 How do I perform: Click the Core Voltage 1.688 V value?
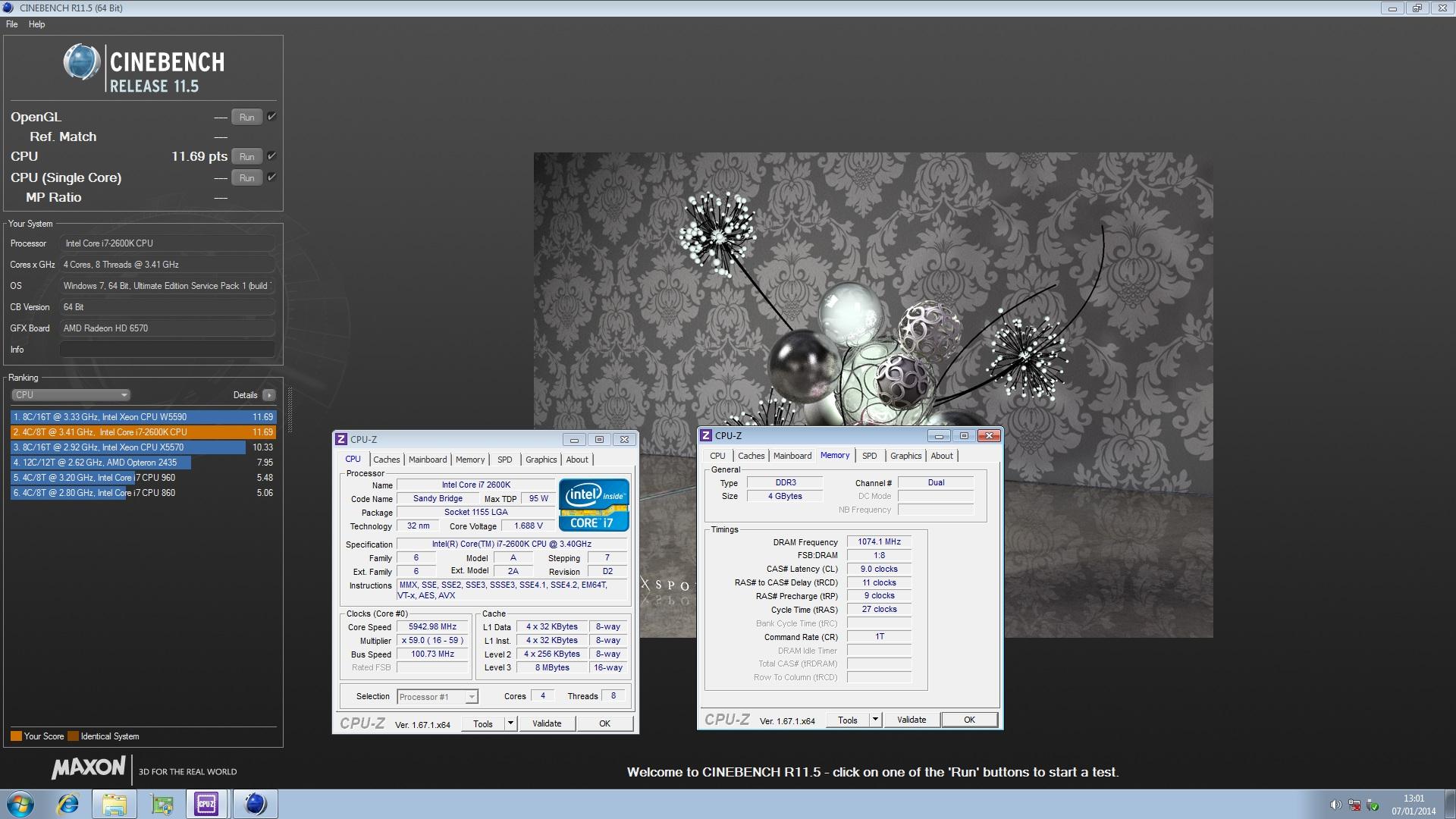(x=528, y=526)
